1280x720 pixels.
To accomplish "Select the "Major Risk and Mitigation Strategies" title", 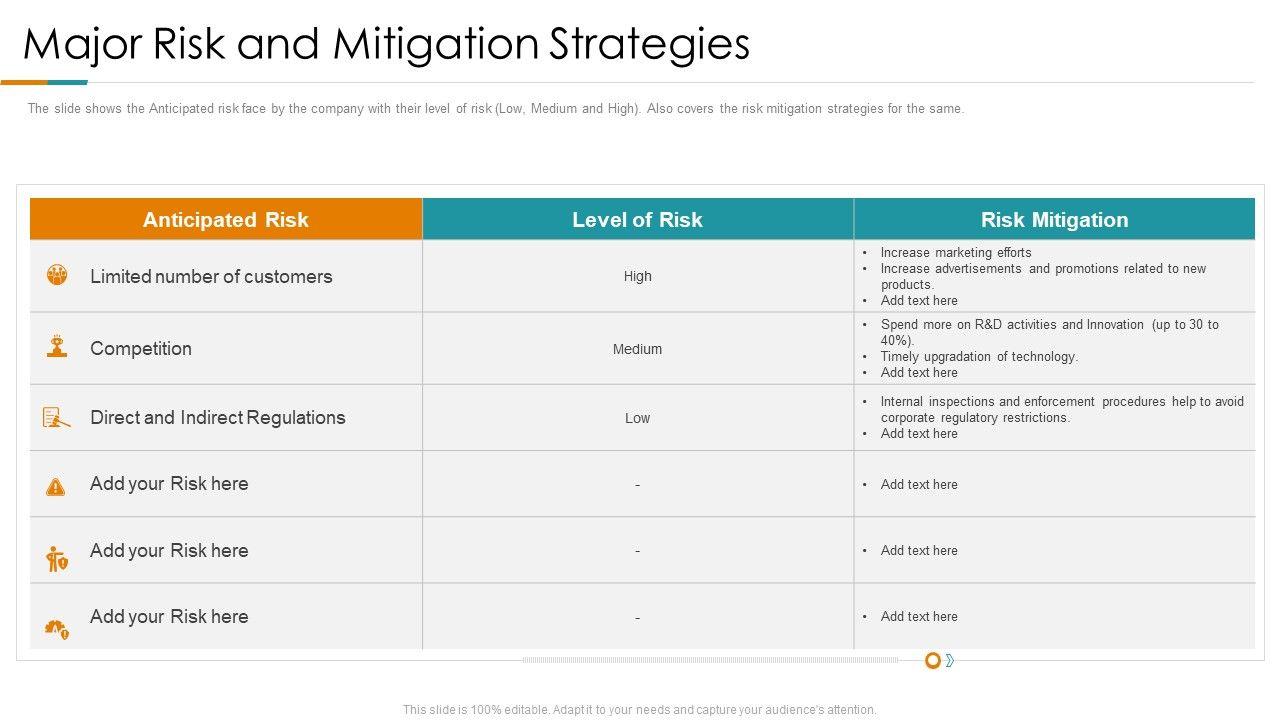I will click(x=387, y=44).
